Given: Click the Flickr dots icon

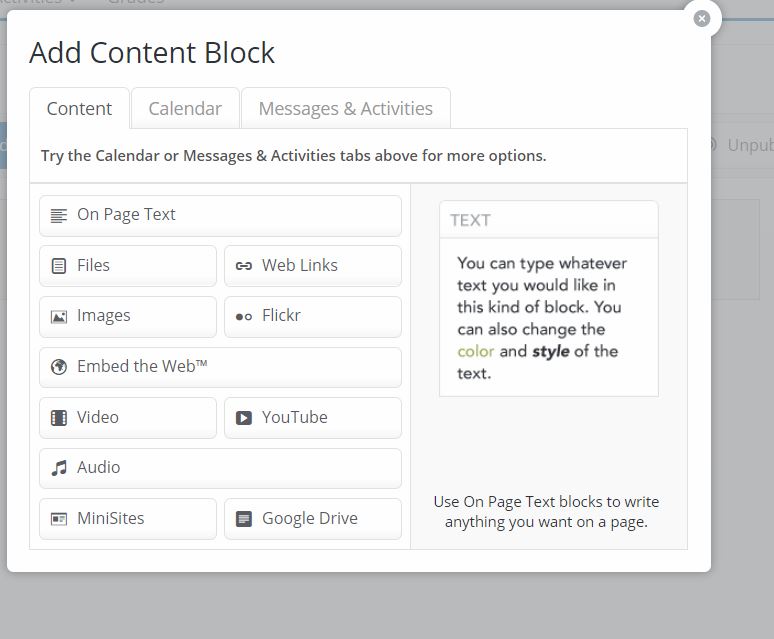Looking at the screenshot, I should pyautogui.click(x=244, y=316).
